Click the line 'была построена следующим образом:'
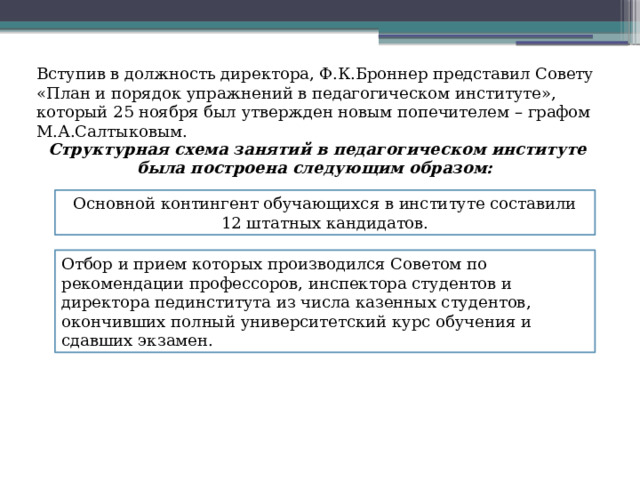 coord(315,168)
